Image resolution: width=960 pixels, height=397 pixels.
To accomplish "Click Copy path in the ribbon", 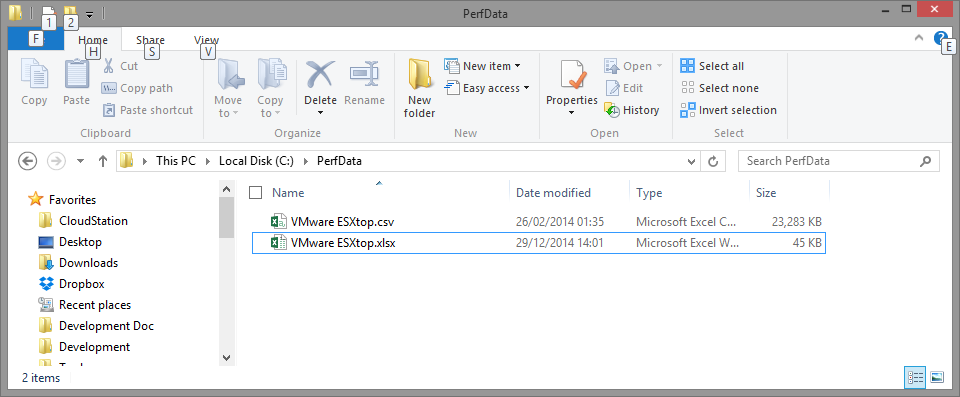I will [137, 88].
